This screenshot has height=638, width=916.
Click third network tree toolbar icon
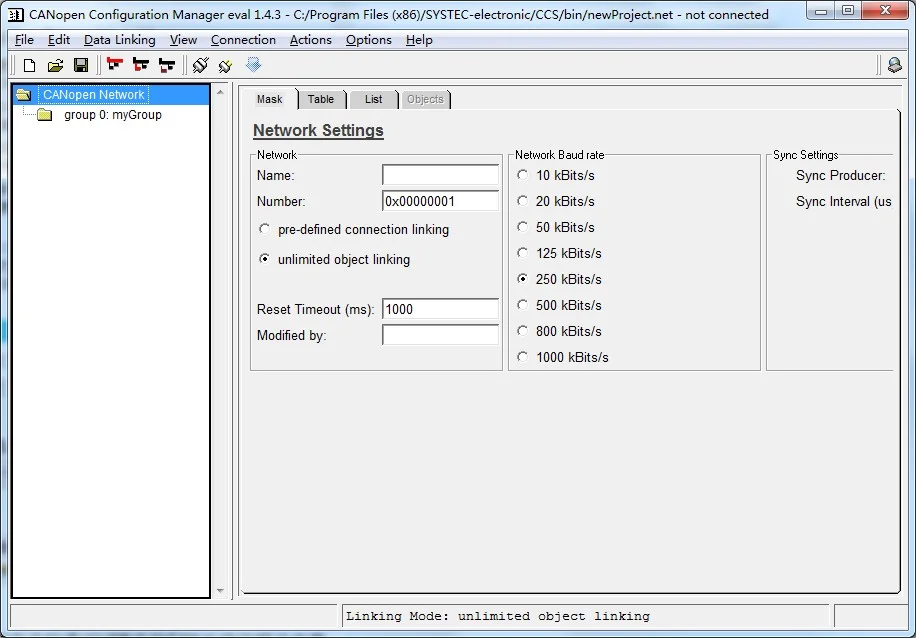click(166, 65)
